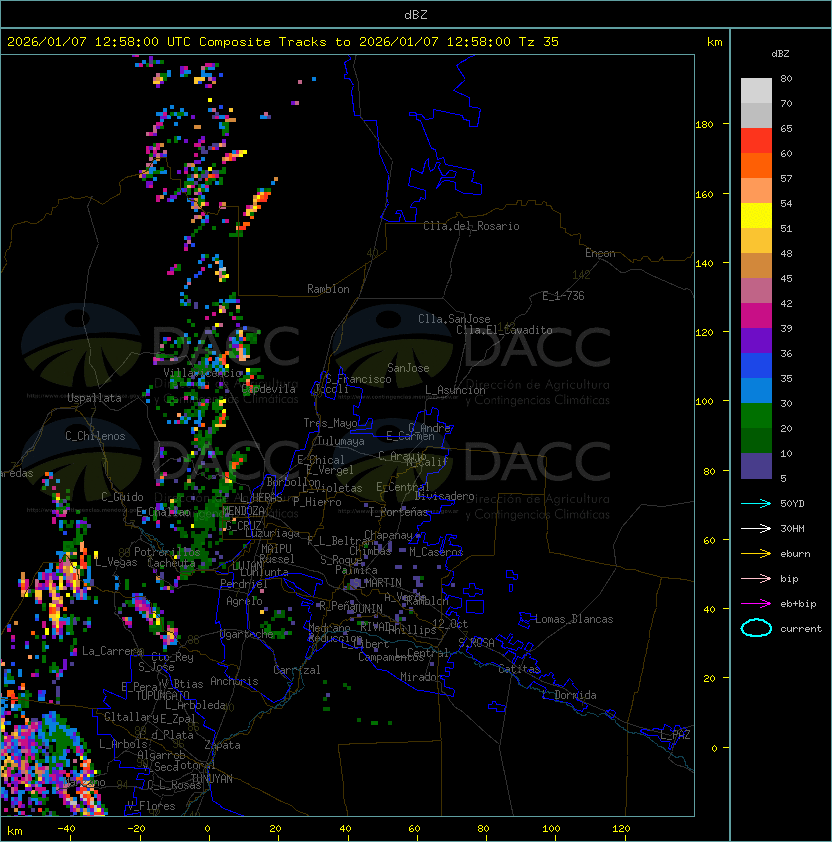Click the 'Clla.El_Cavadito' map label

(504, 330)
